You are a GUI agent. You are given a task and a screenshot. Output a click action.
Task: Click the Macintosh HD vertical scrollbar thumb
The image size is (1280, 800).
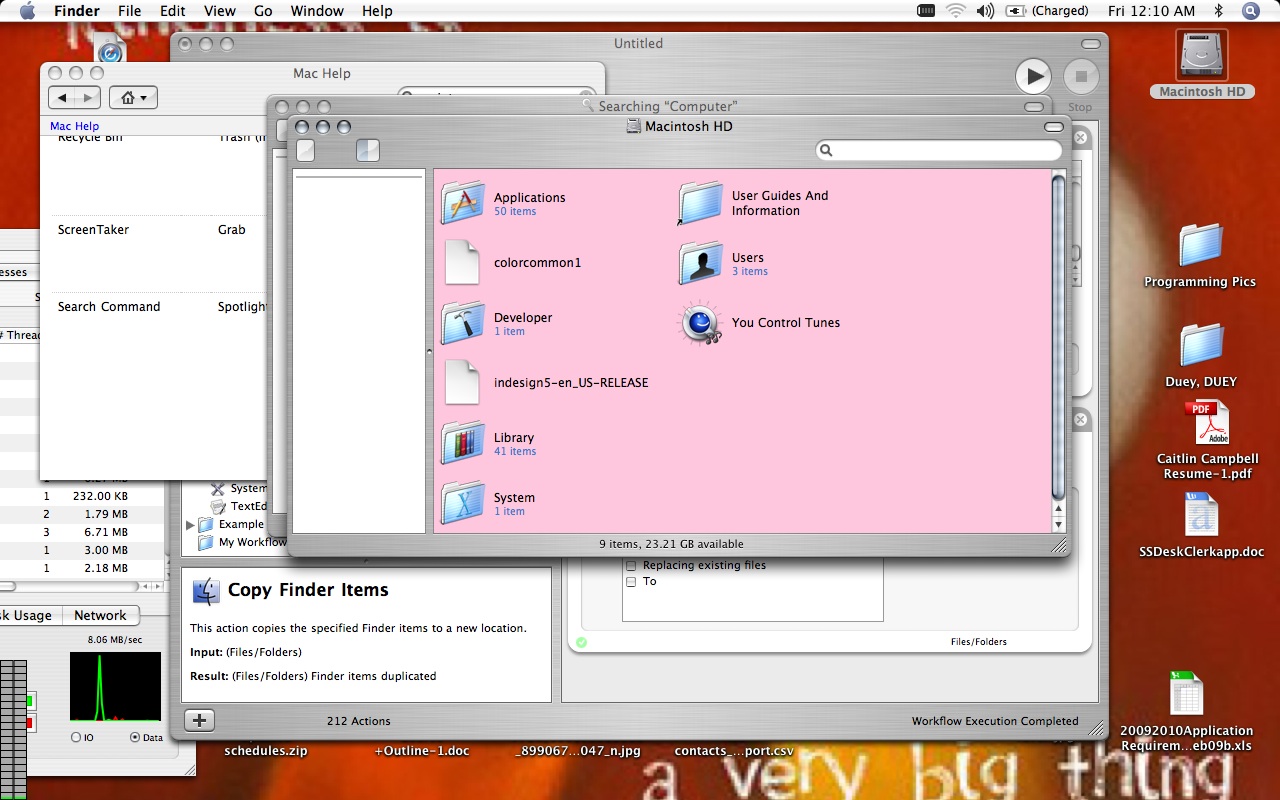click(1059, 337)
